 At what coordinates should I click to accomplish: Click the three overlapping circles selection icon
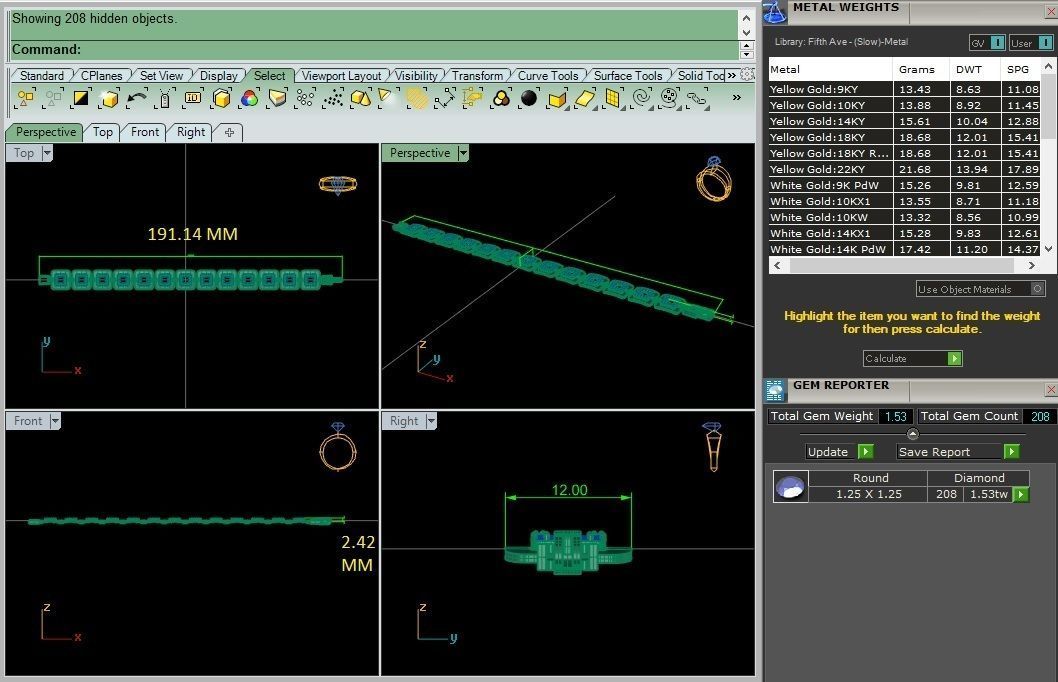click(x=501, y=99)
